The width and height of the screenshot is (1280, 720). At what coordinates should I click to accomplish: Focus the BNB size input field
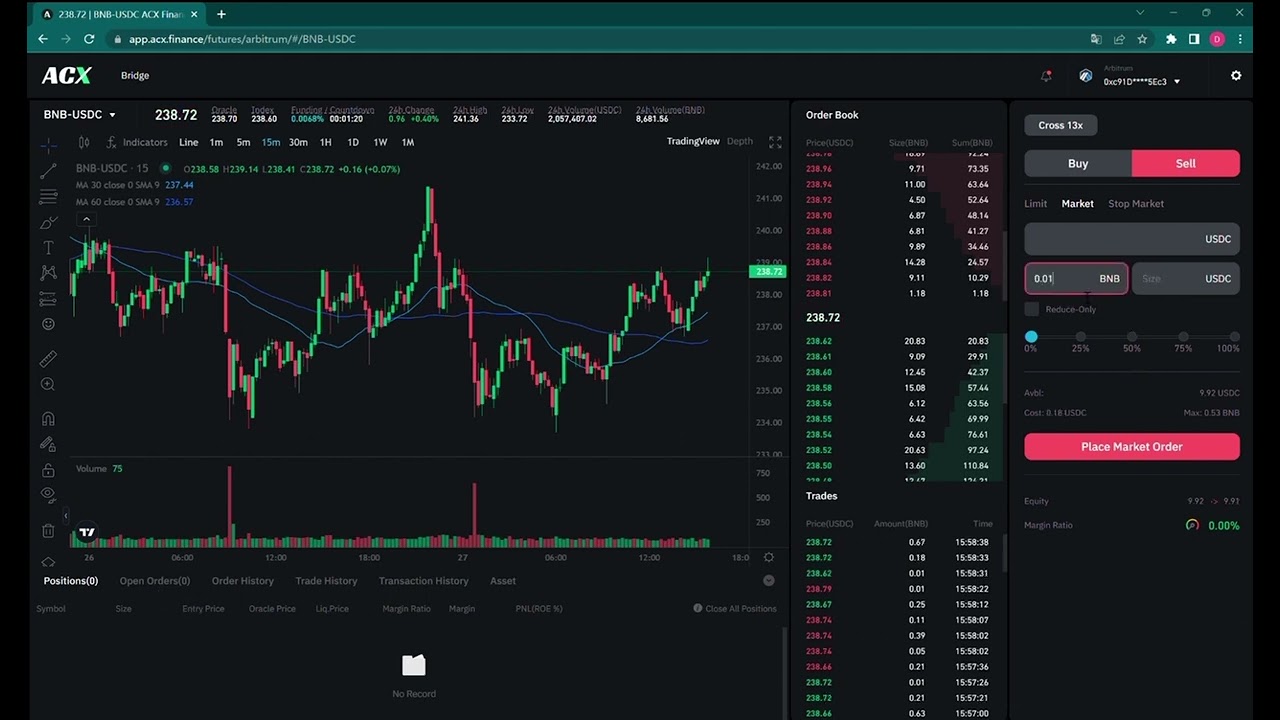pyautogui.click(x=1076, y=279)
